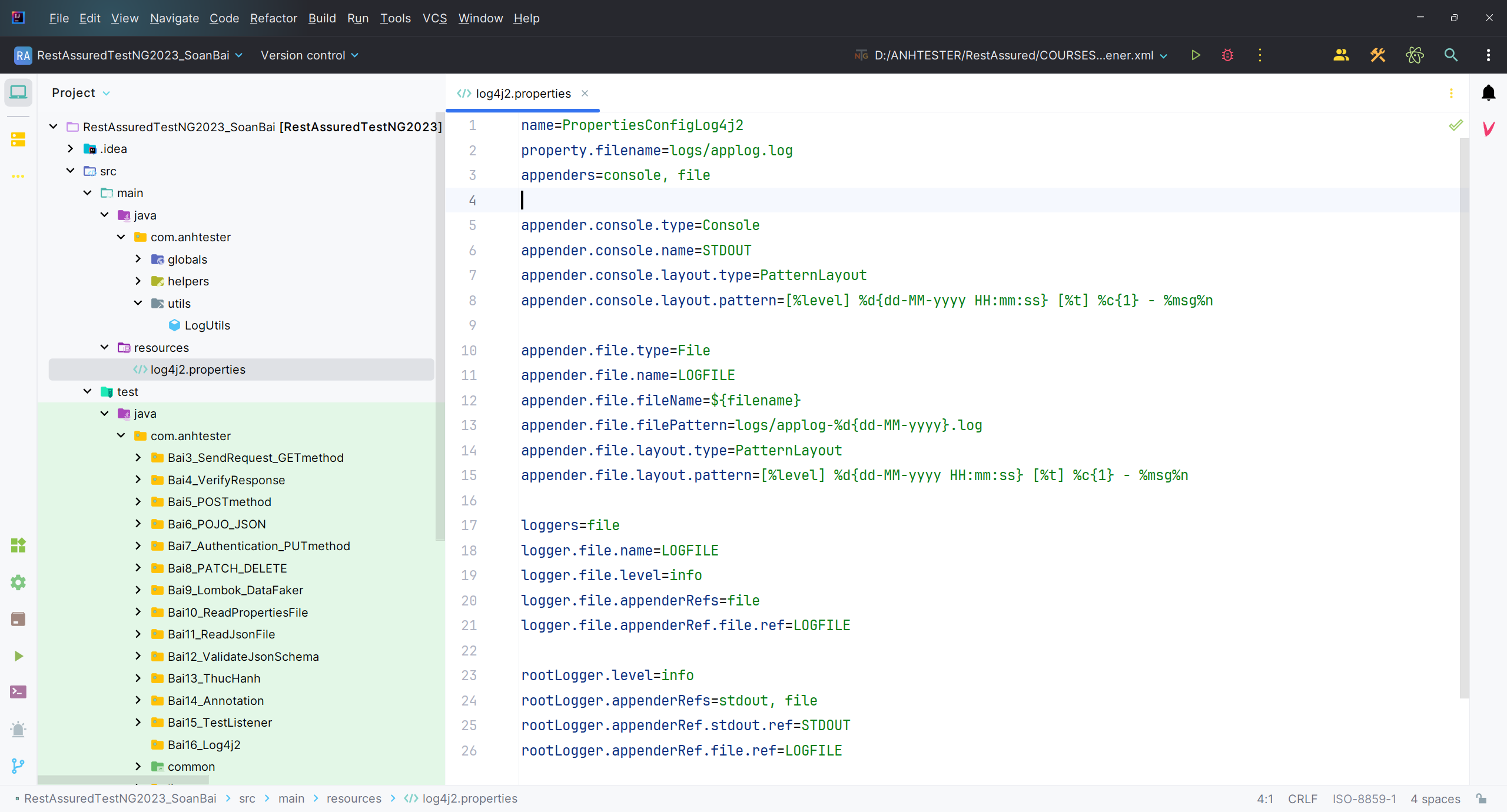1507x812 pixels.
Task: Collapse the resources folder
Action: [x=104, y=348]
